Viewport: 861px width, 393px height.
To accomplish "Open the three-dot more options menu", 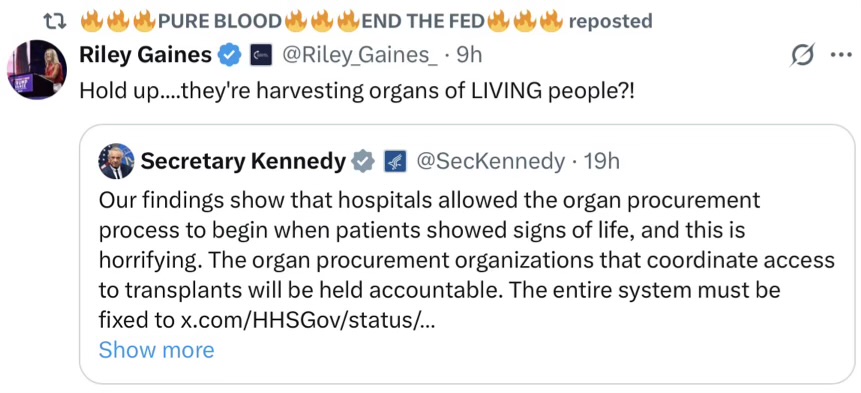I will coord(842,54).
